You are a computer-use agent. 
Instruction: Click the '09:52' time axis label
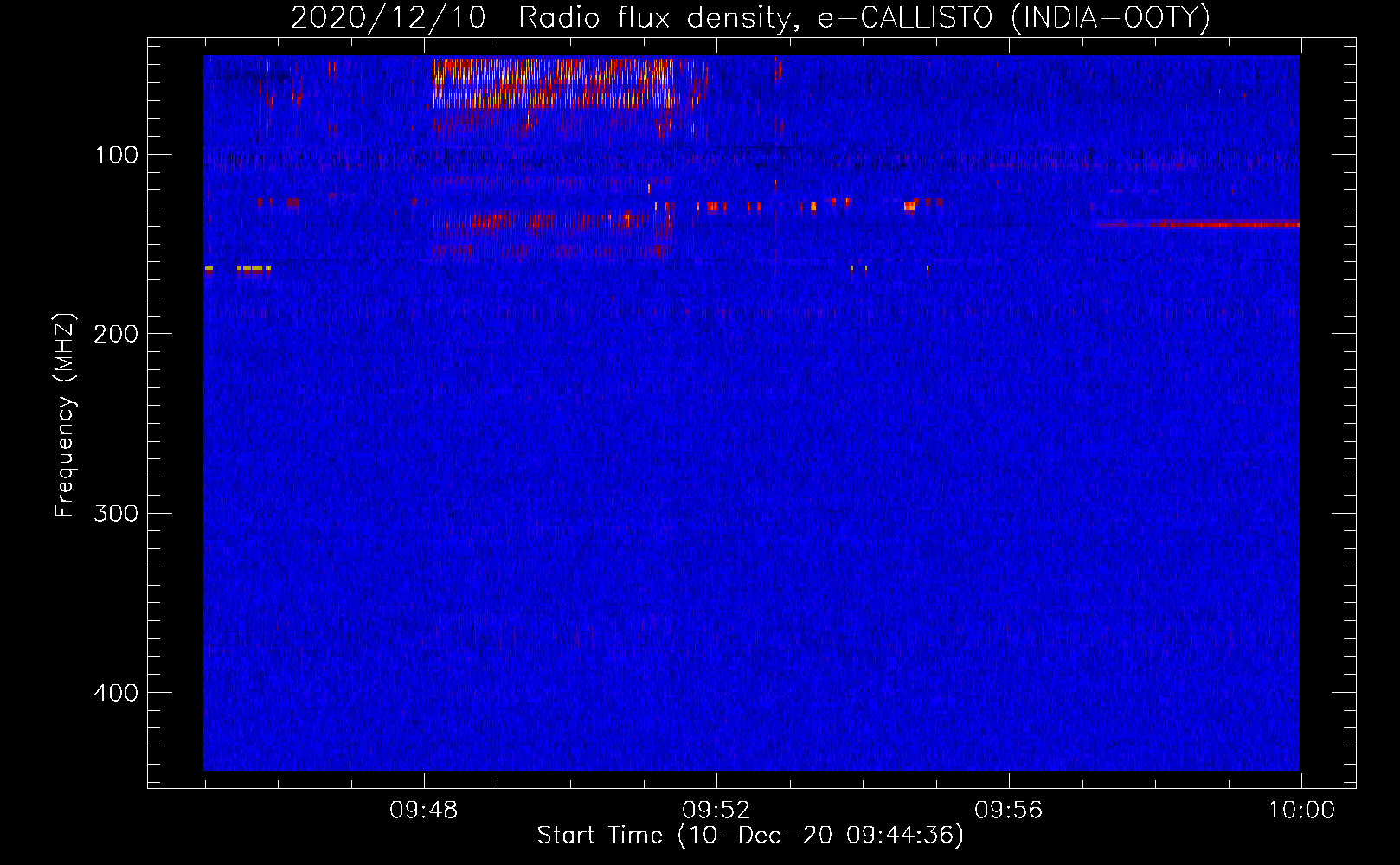click(716, 811)
